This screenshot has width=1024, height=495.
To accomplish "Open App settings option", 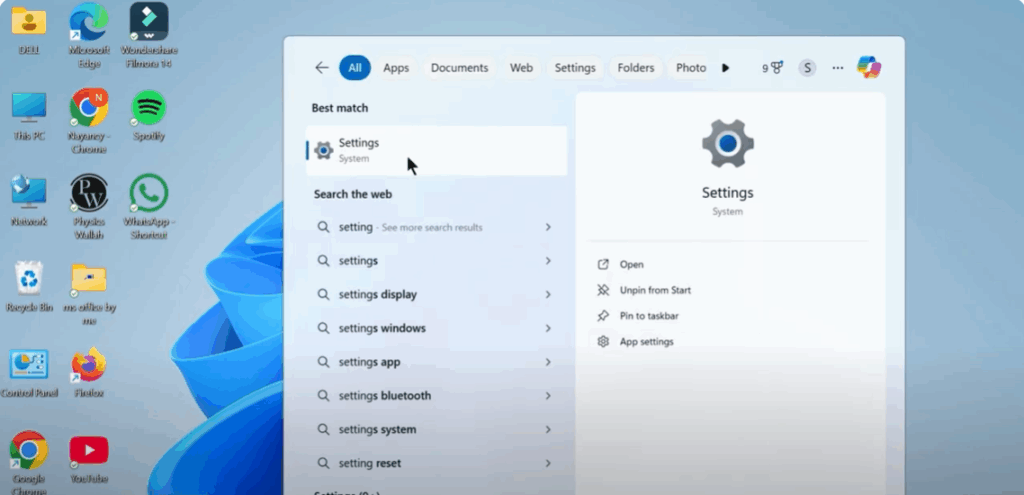I will [647, 342].
